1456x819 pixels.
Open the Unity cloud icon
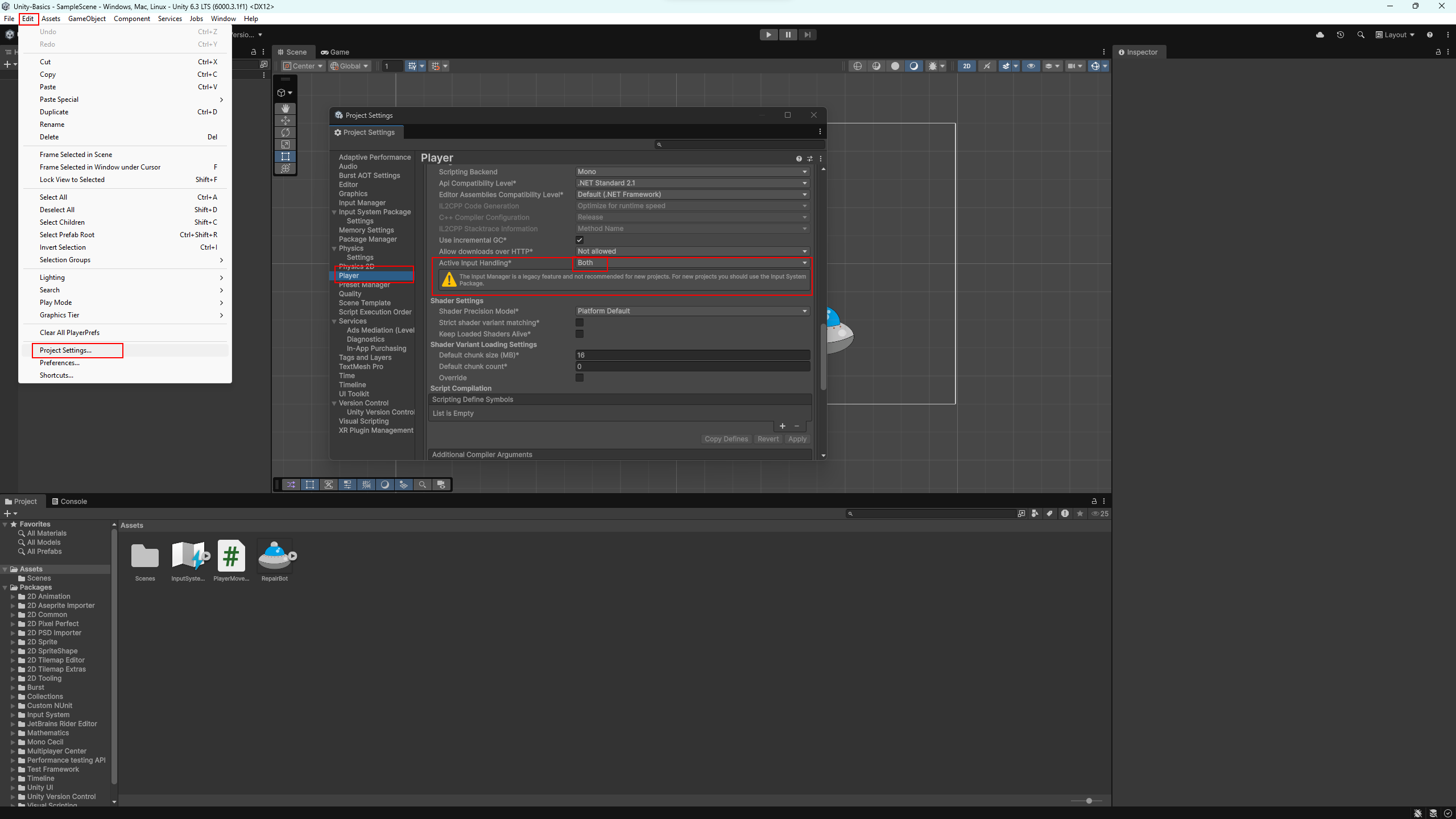click(x=1319, y=35)
